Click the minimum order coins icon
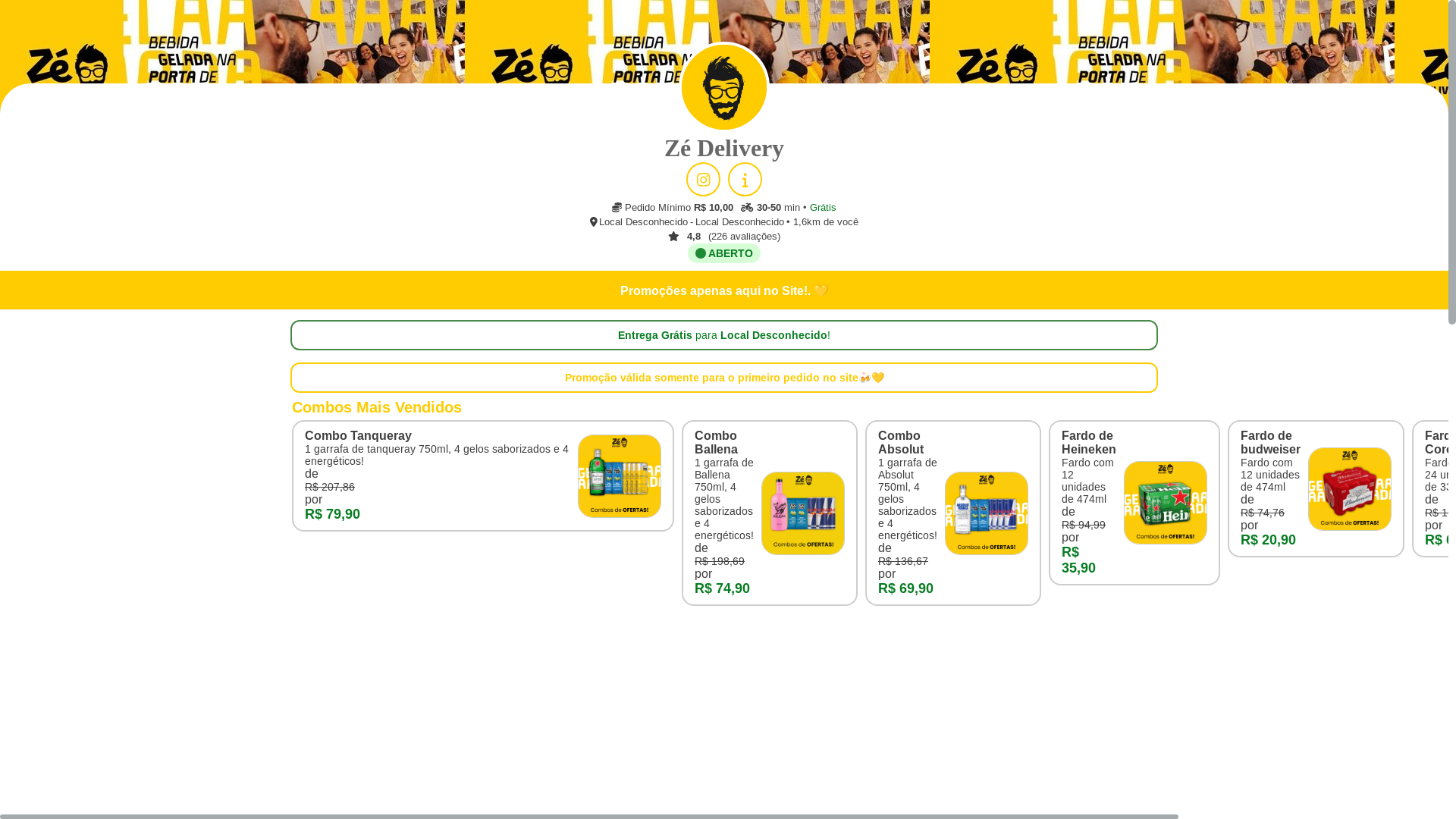Screen dimensions: 1456x819 coord(617,208)
